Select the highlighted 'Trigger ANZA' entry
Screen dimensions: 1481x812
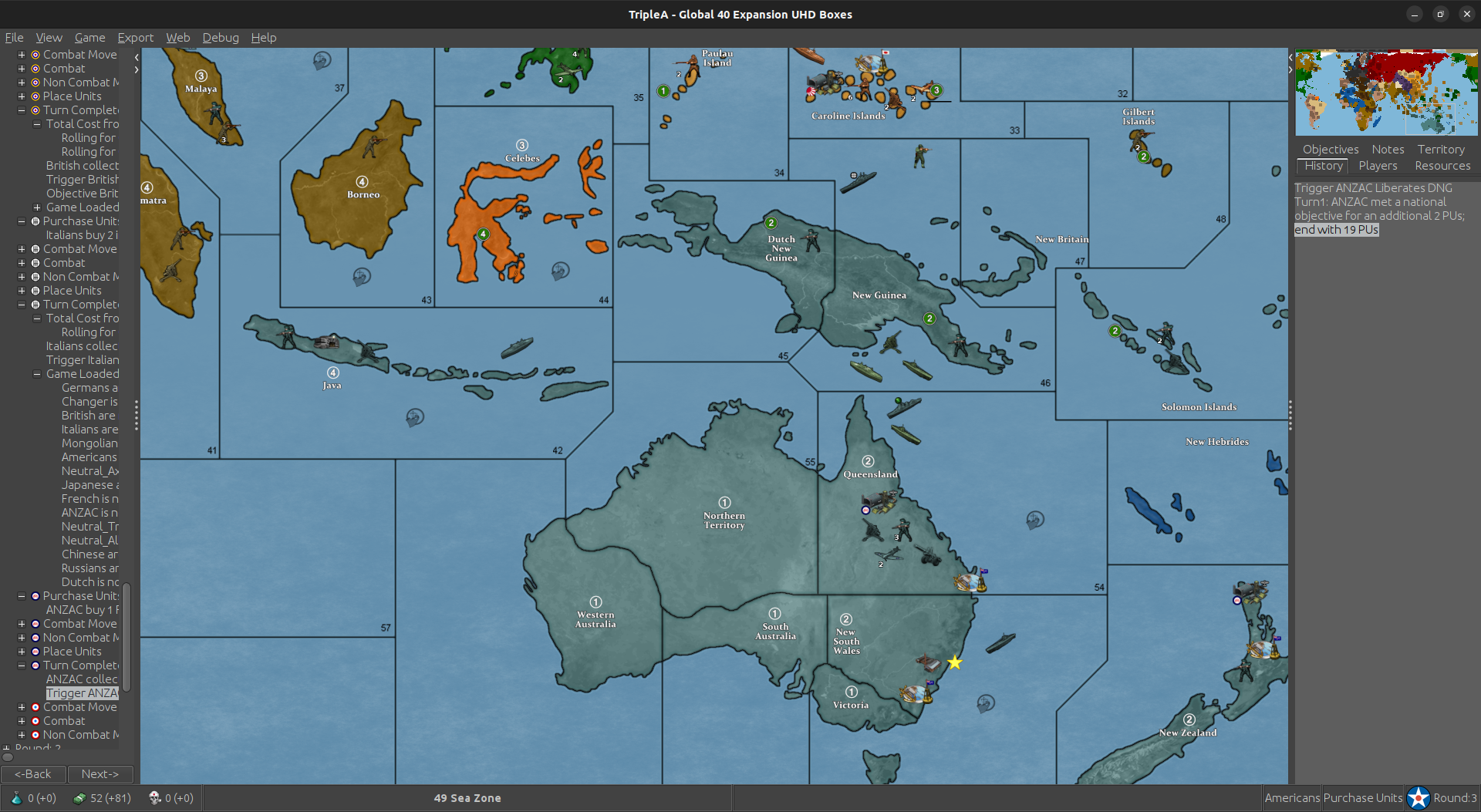point(82,693)
